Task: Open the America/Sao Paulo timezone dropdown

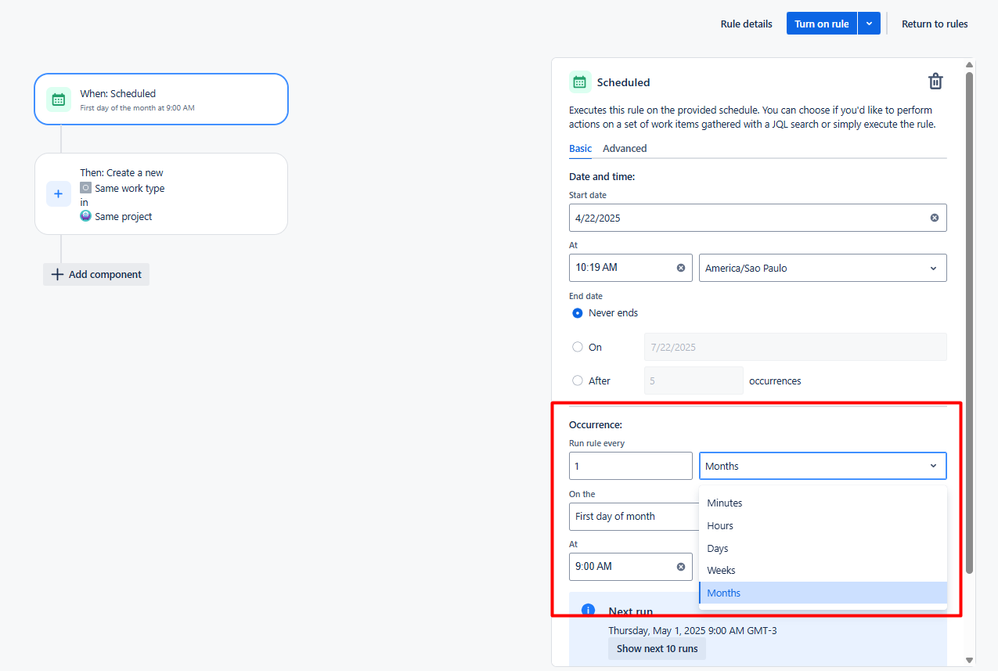Action: tap(822, 268)
